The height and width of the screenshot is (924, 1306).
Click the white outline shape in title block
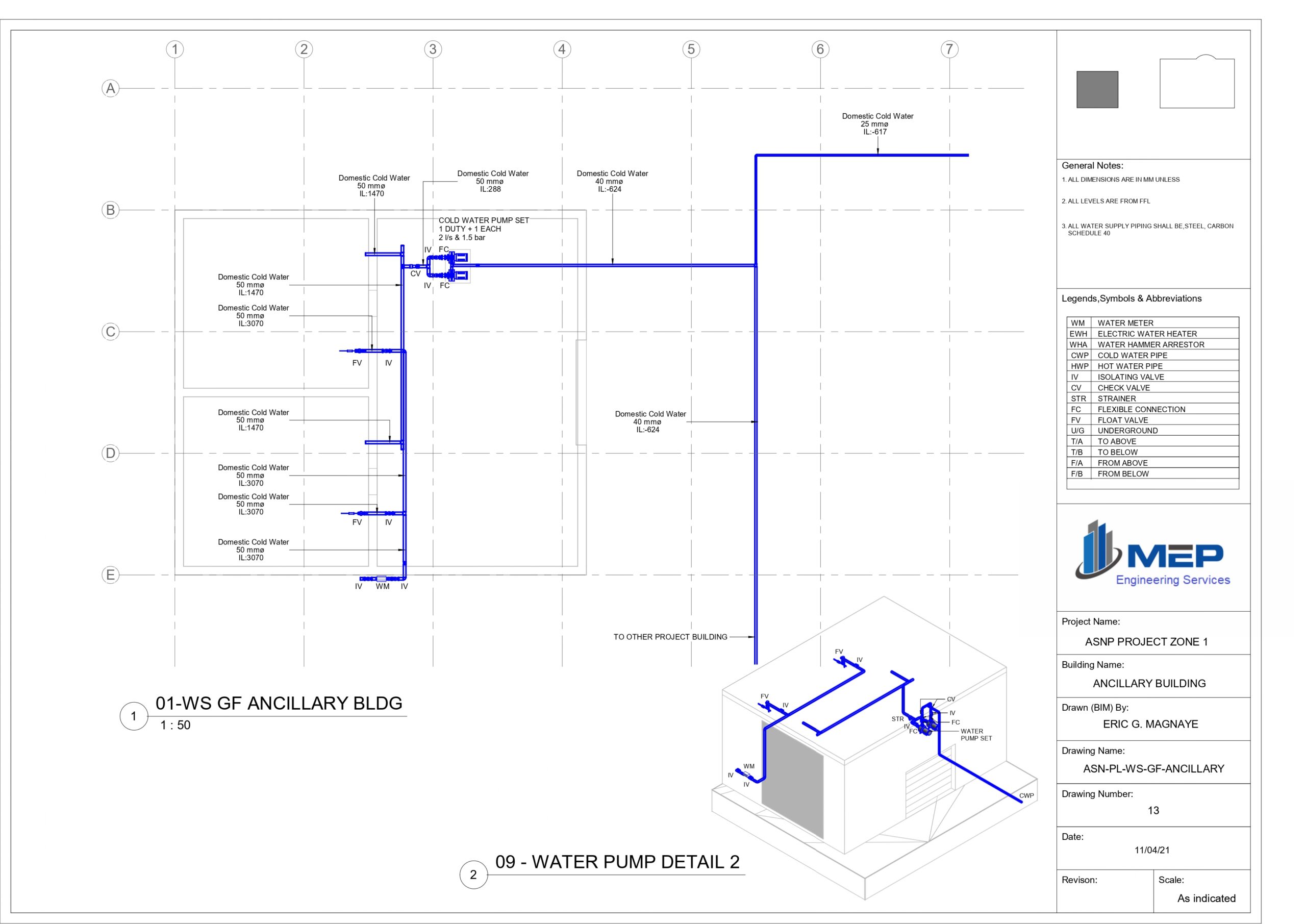pos(1197,83)
